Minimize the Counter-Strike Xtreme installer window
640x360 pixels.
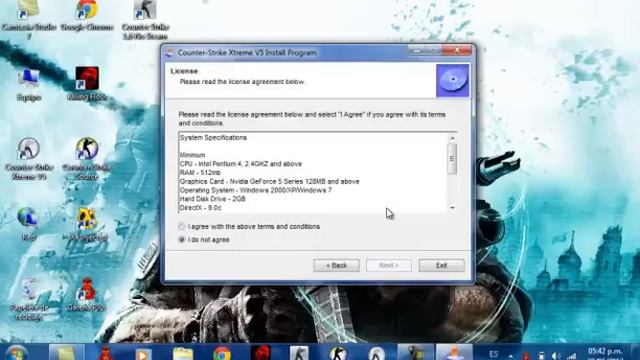[x=417, y=51]
